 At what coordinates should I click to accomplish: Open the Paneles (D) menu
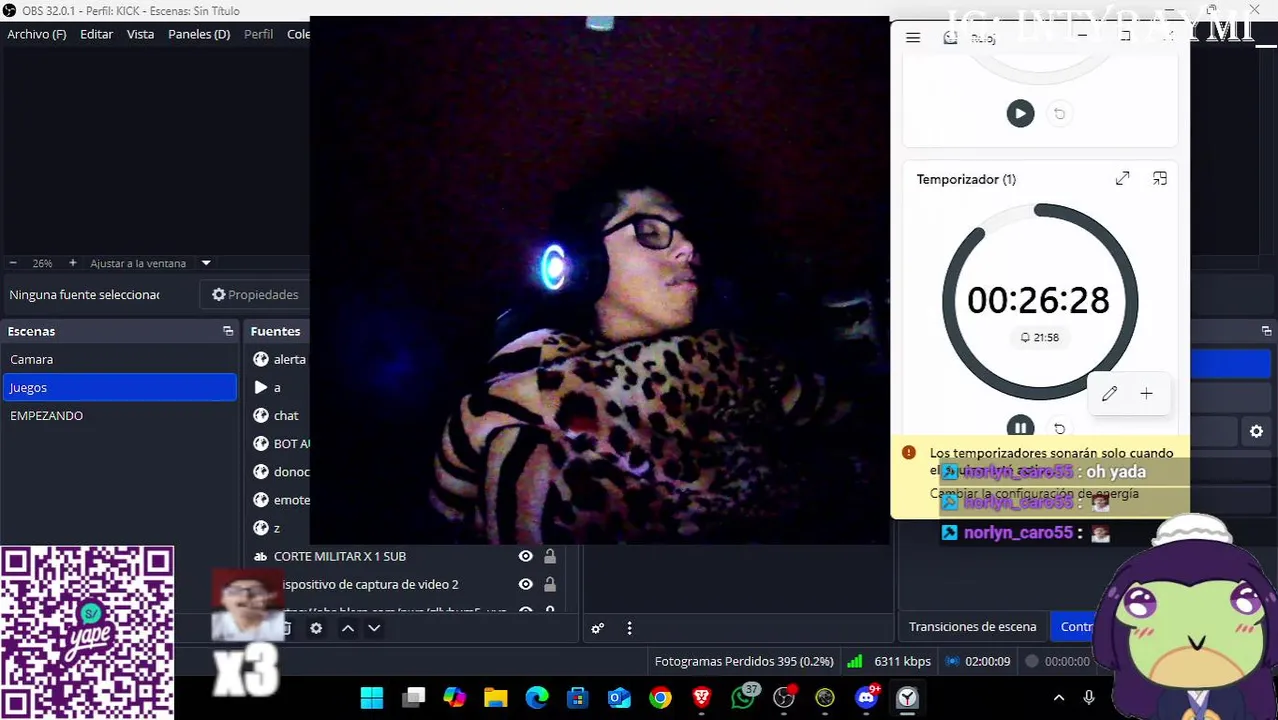[199, 34]
